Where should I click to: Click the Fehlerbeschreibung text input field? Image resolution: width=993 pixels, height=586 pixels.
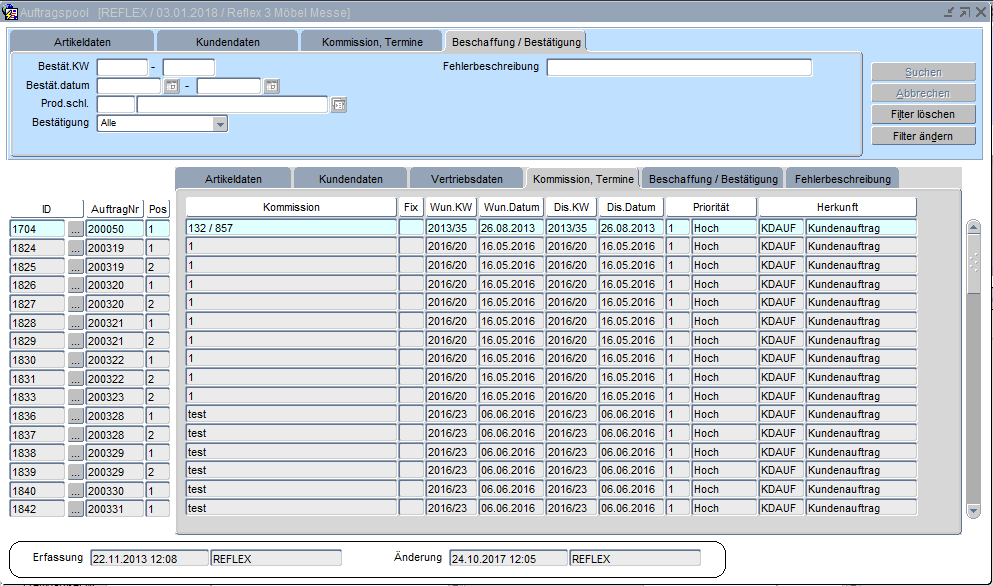[x=679, y=68]
